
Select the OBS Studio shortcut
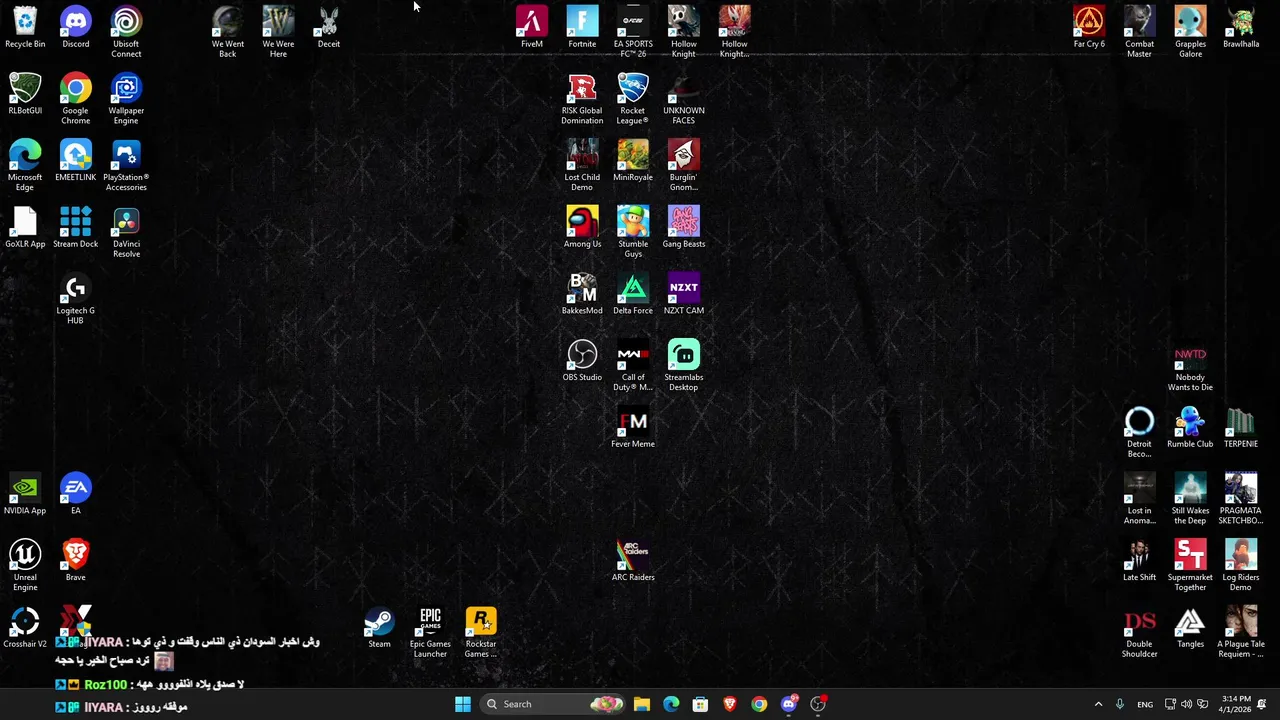point(582,361)
